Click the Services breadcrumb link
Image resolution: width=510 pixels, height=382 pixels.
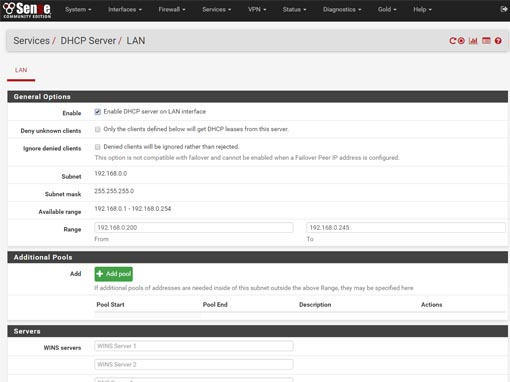31,41
